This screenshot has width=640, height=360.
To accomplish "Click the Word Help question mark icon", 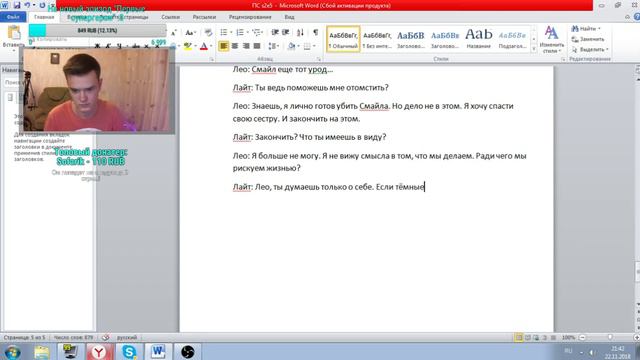I will click(x=637, y=17).
